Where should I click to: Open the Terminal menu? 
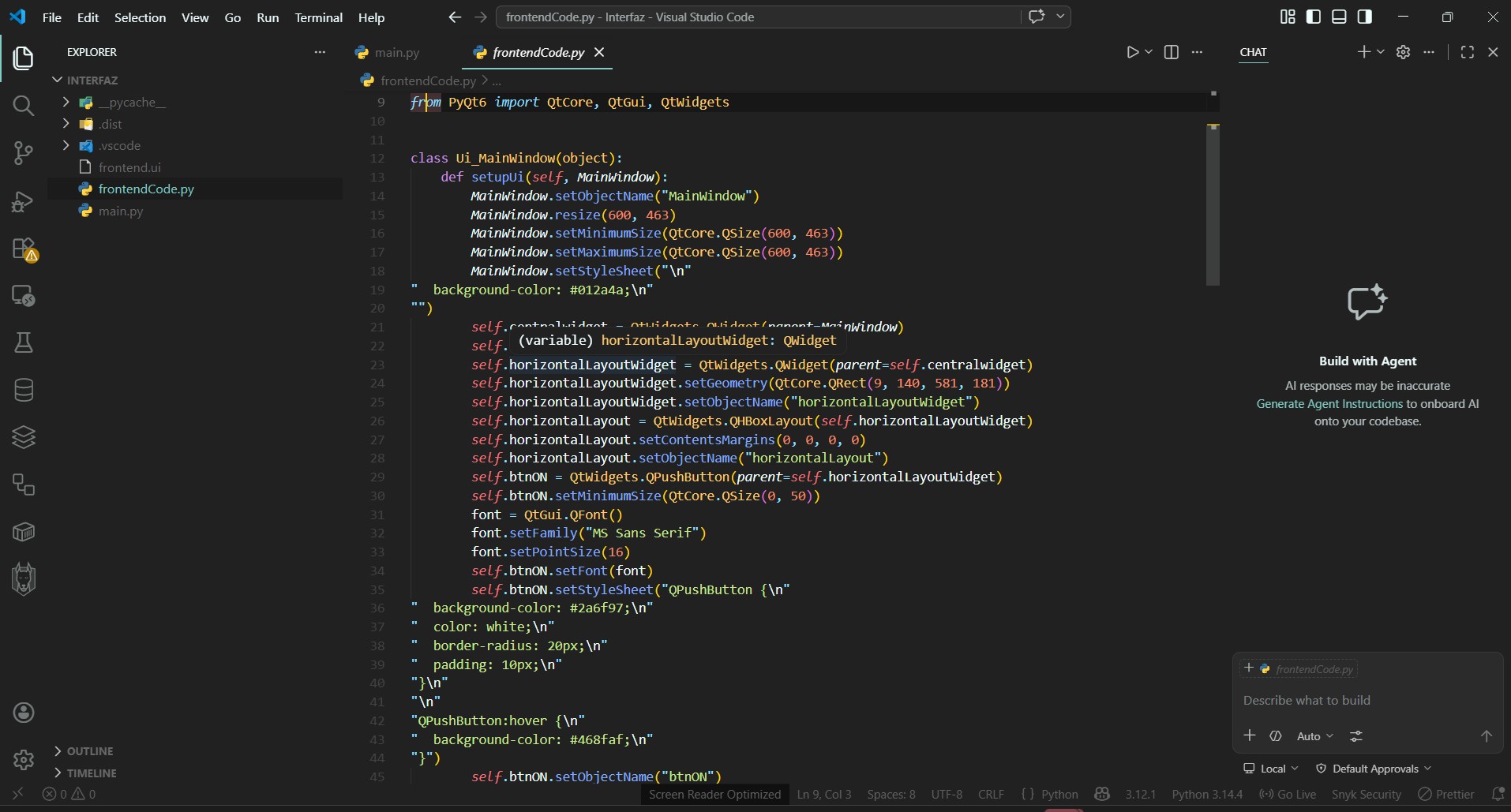(319, 17)
